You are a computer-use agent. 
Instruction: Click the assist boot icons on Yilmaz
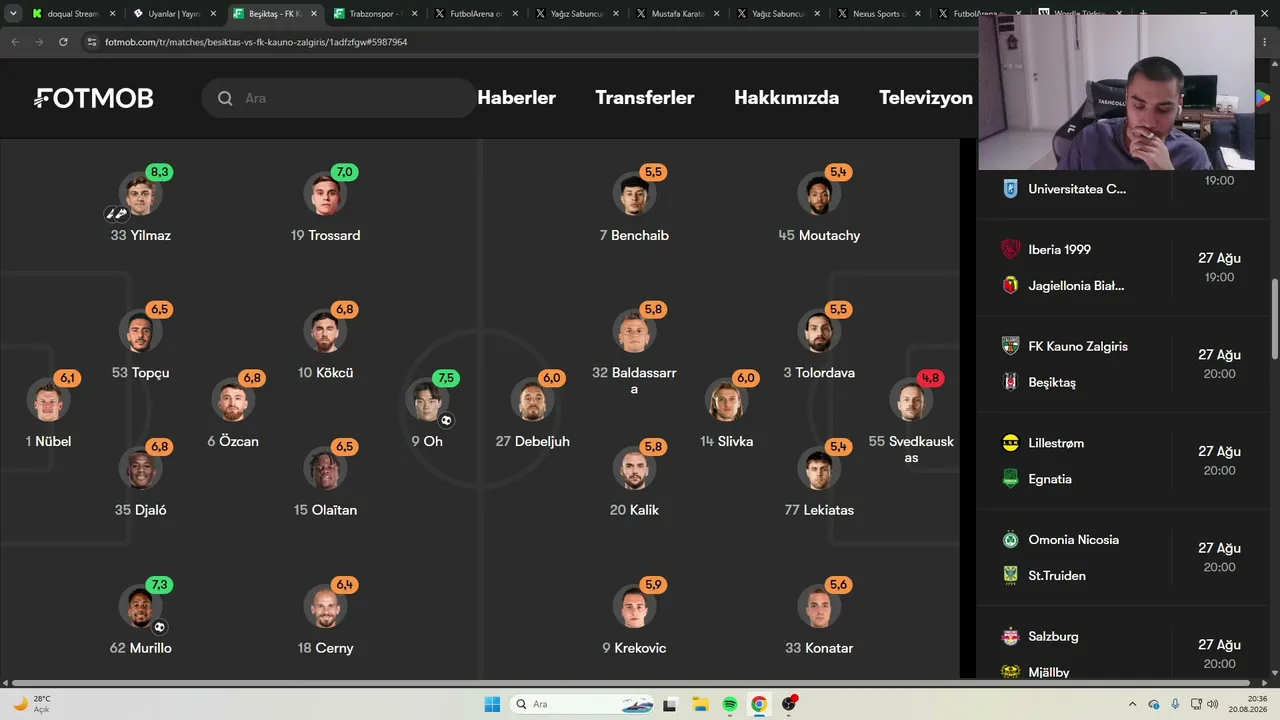[x=116, y=213]
